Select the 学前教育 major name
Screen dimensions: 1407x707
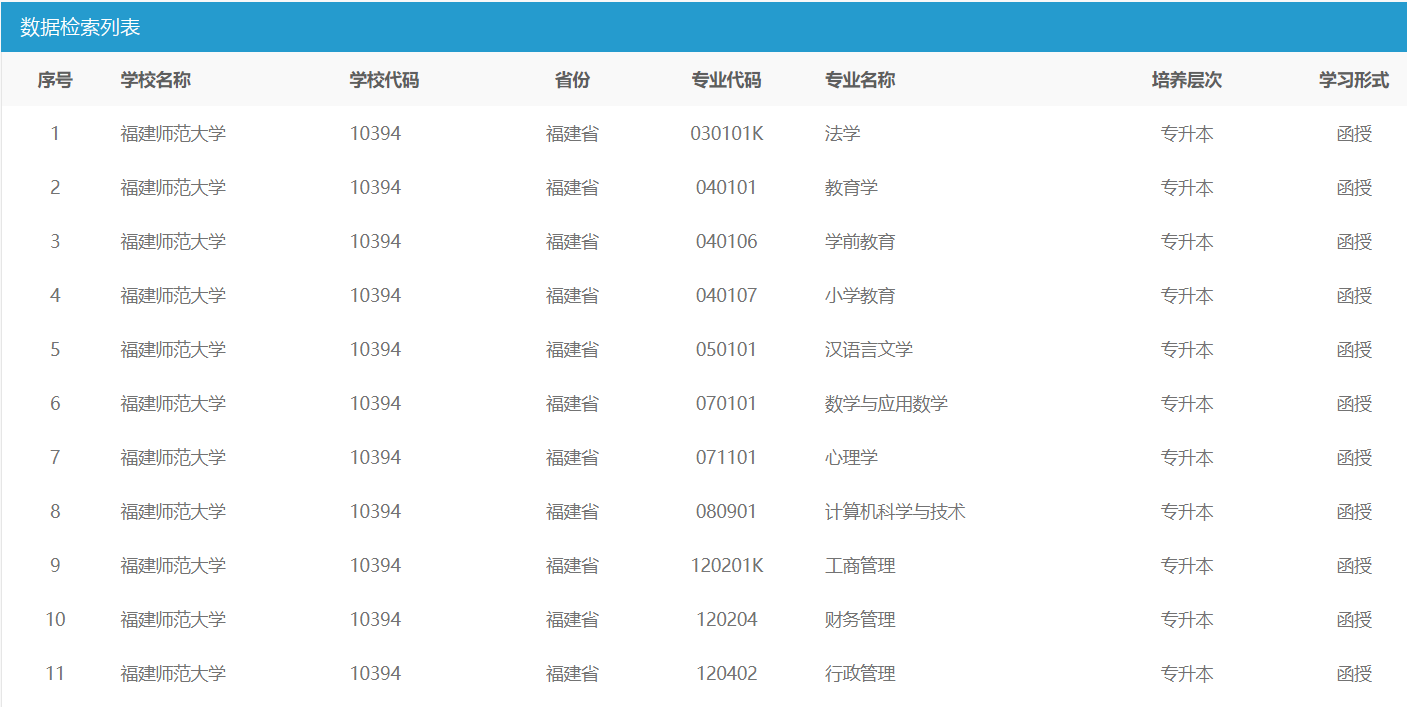pyautogui.click(x=860, y=242)
